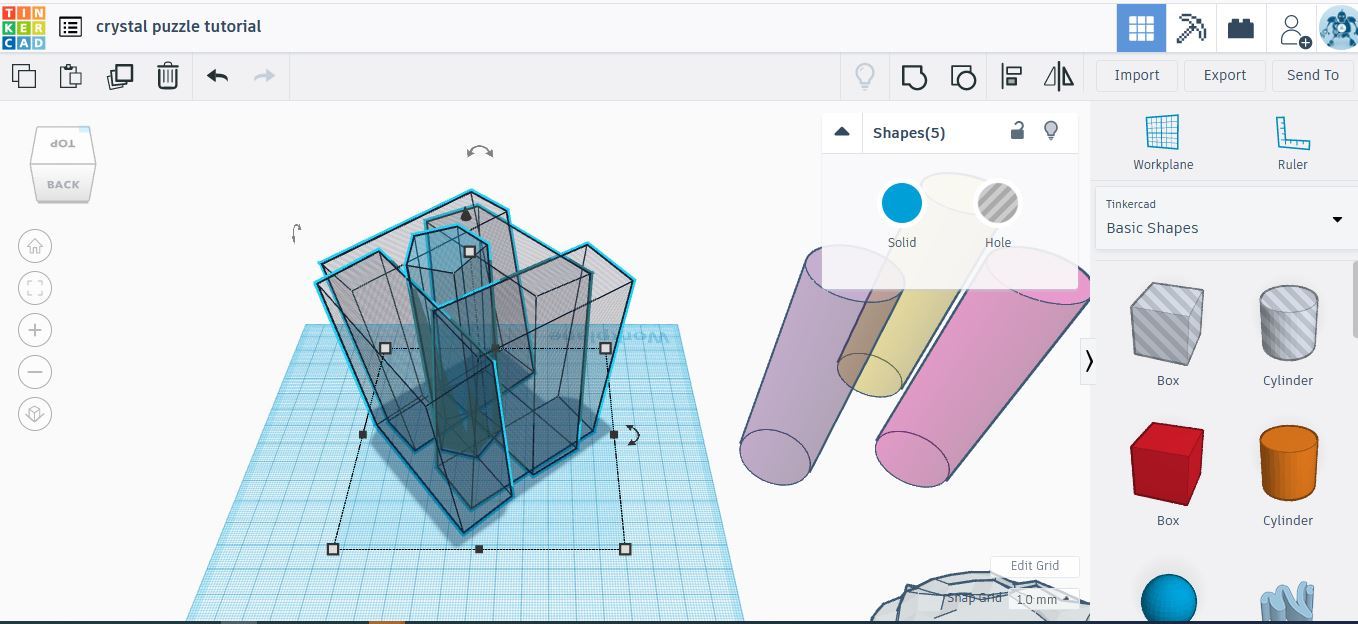Screen dimensions: 1358x624
Task: Click the view cube BACK face
Action: click(x=63, y=184)
